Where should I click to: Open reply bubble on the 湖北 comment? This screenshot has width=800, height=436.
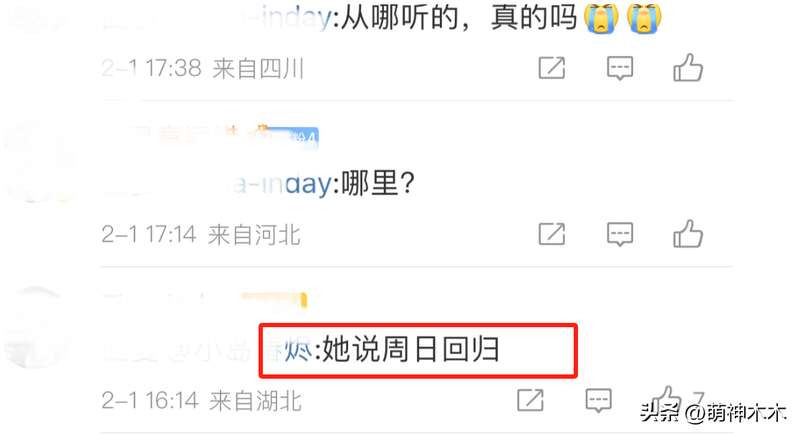click(x=598, y=400)
